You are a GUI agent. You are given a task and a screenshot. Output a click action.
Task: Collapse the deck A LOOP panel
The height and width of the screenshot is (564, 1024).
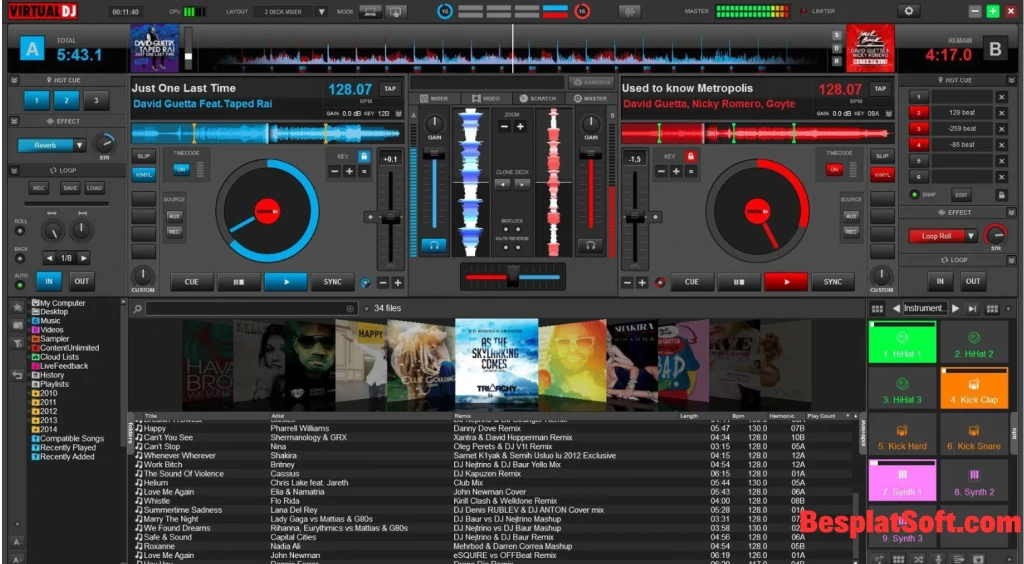(14, 170)
